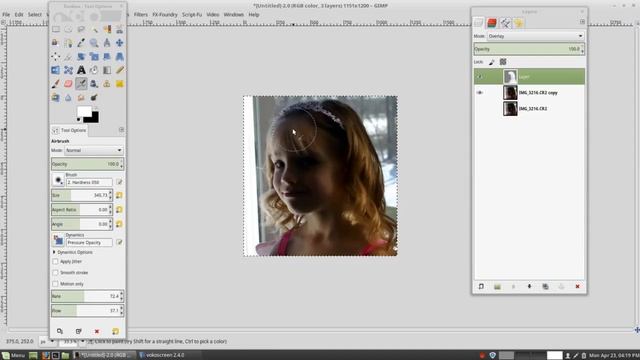Select the Color Picker eyedropper tool
This screenshot has height=360, width=640.
click(x=81, y=43)
